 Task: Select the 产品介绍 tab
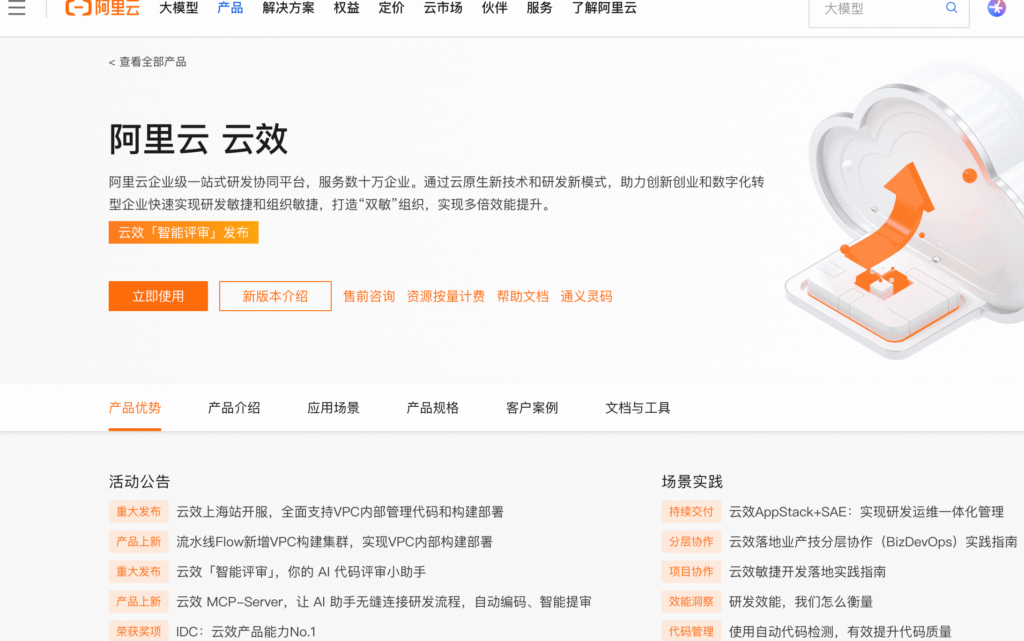tap(234, 408)
